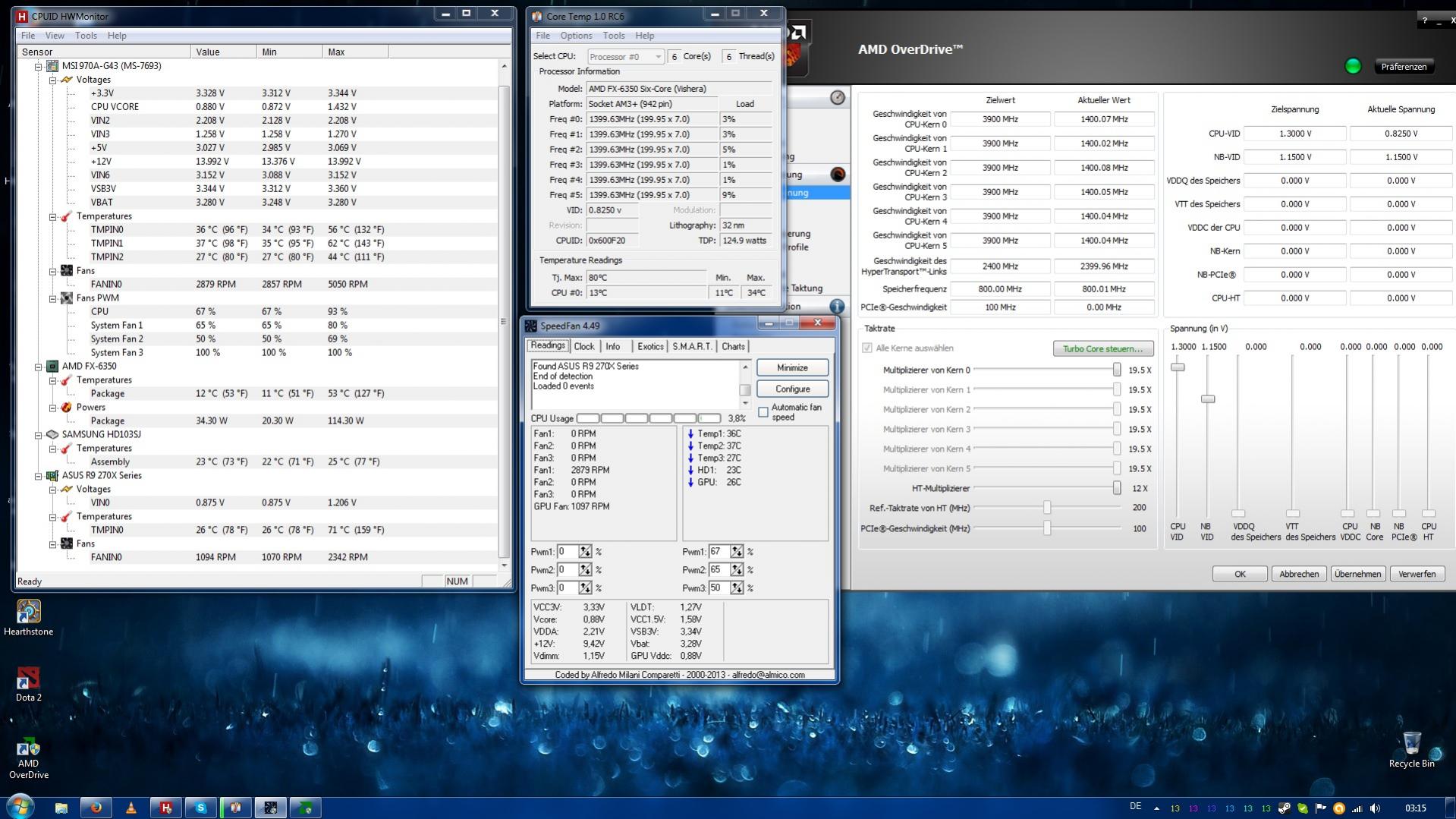The image size is (1456, 819).
Task: Click the CPU-VID Zielspannung field
Action: point(1294,134)
